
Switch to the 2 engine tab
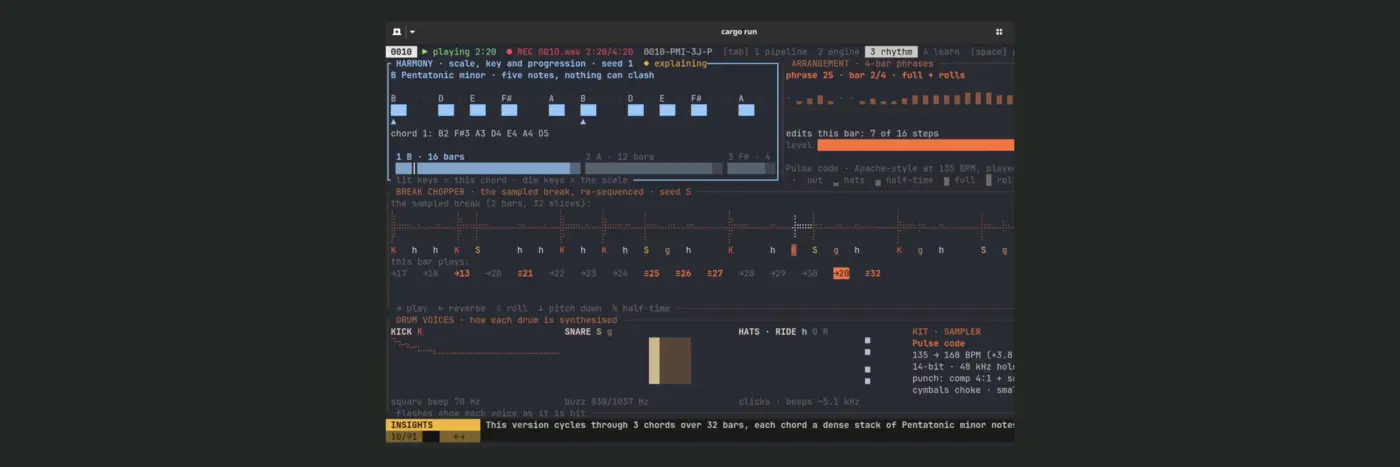(x=838, y=51)
